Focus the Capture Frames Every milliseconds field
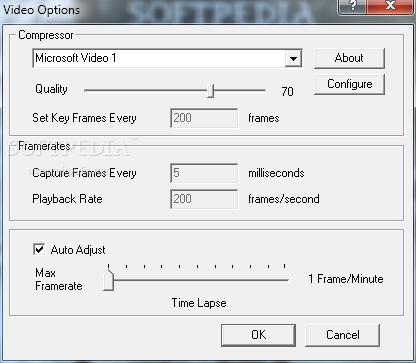This screenshot has width=416, height=363. pos(204,173)
